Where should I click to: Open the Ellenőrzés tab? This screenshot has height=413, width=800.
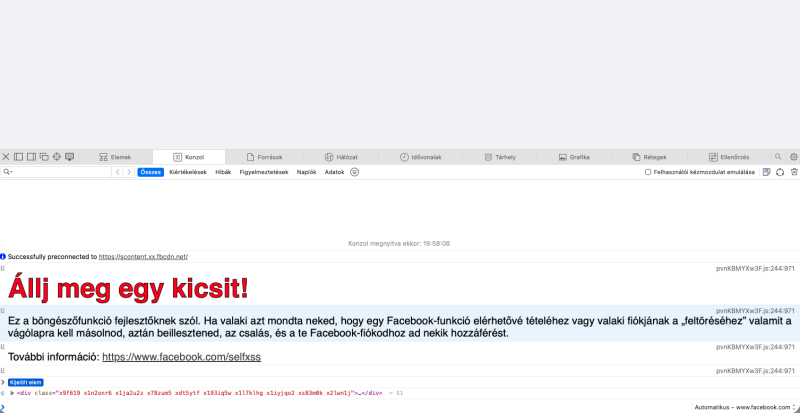click(729, 157)
